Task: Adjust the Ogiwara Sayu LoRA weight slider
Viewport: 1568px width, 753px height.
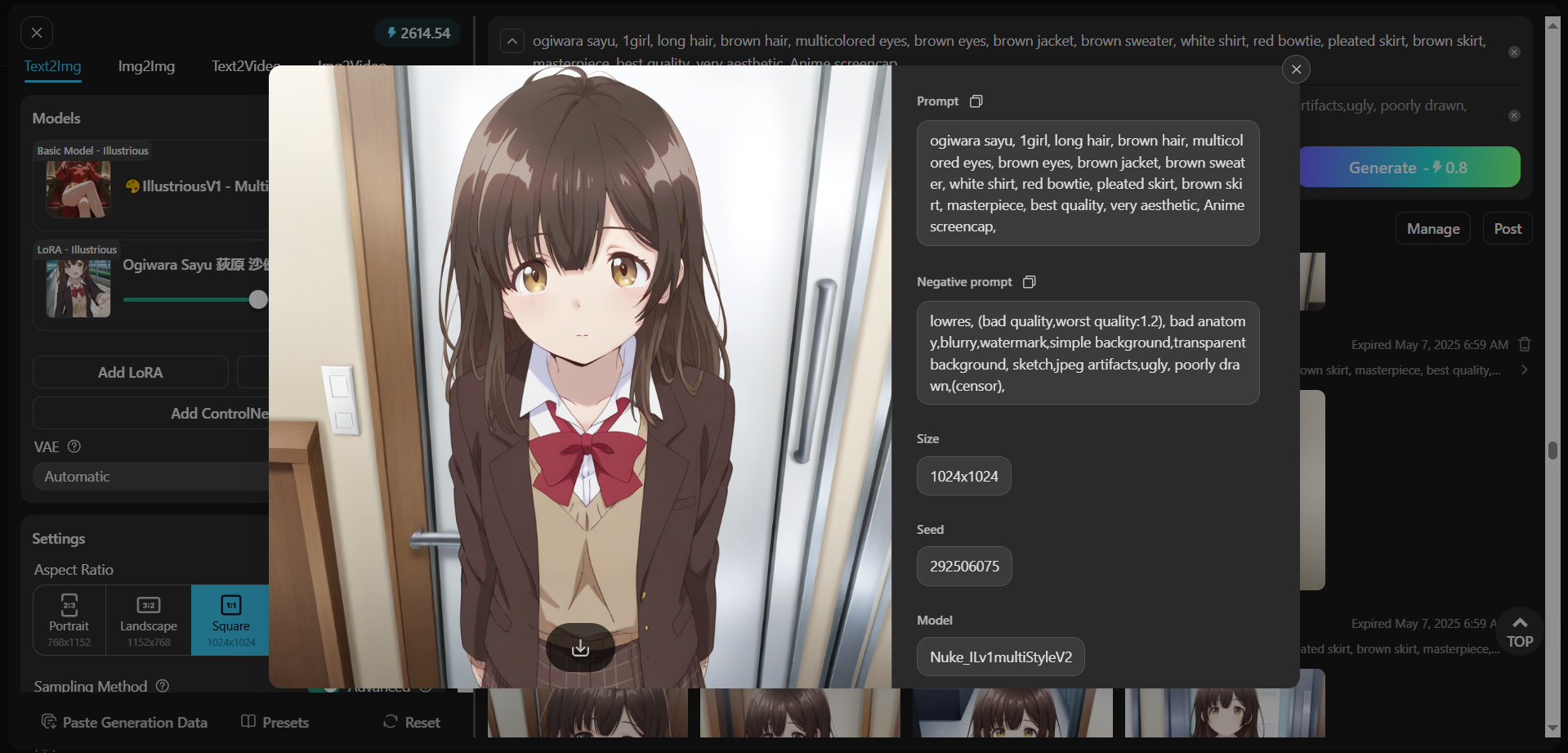Action: coord(258,299)
